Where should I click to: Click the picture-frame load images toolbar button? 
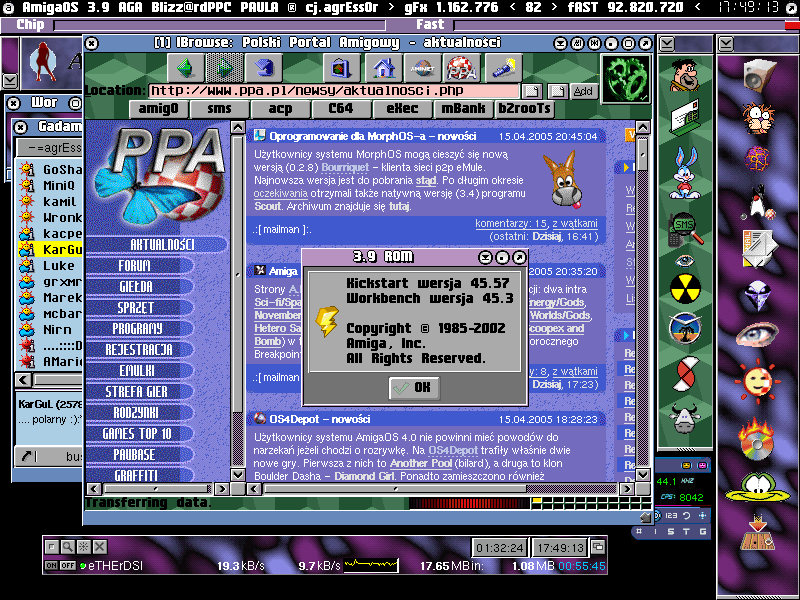(342, 68)
